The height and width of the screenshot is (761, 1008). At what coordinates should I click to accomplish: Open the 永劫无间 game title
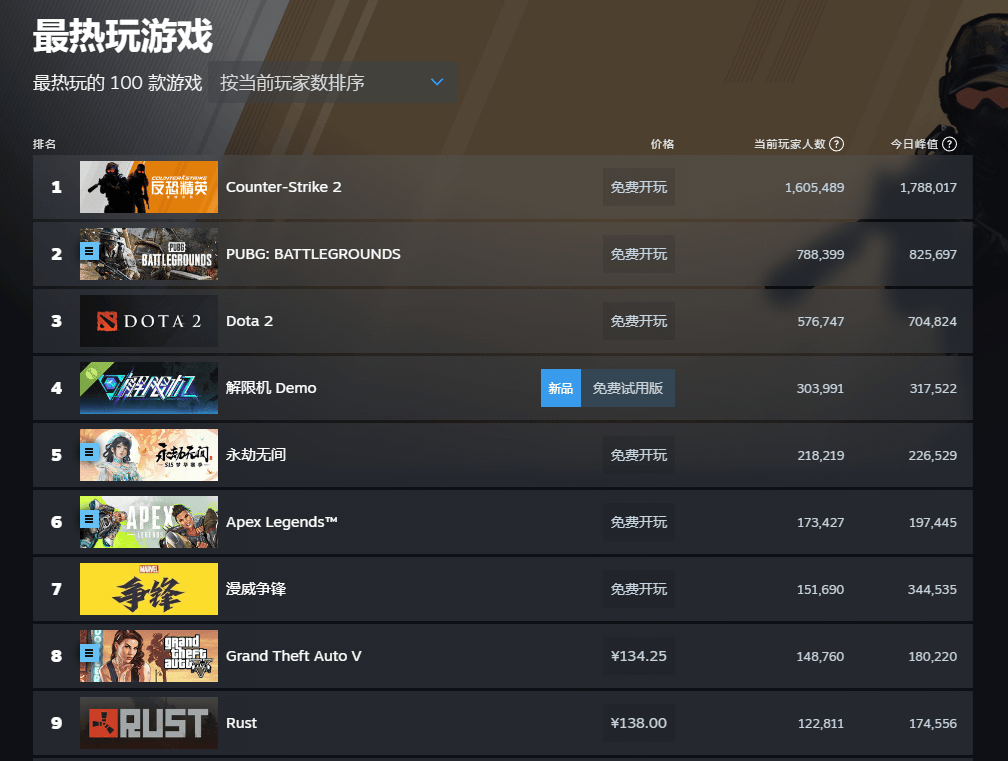pyautogui.click(x=256, y=455)
